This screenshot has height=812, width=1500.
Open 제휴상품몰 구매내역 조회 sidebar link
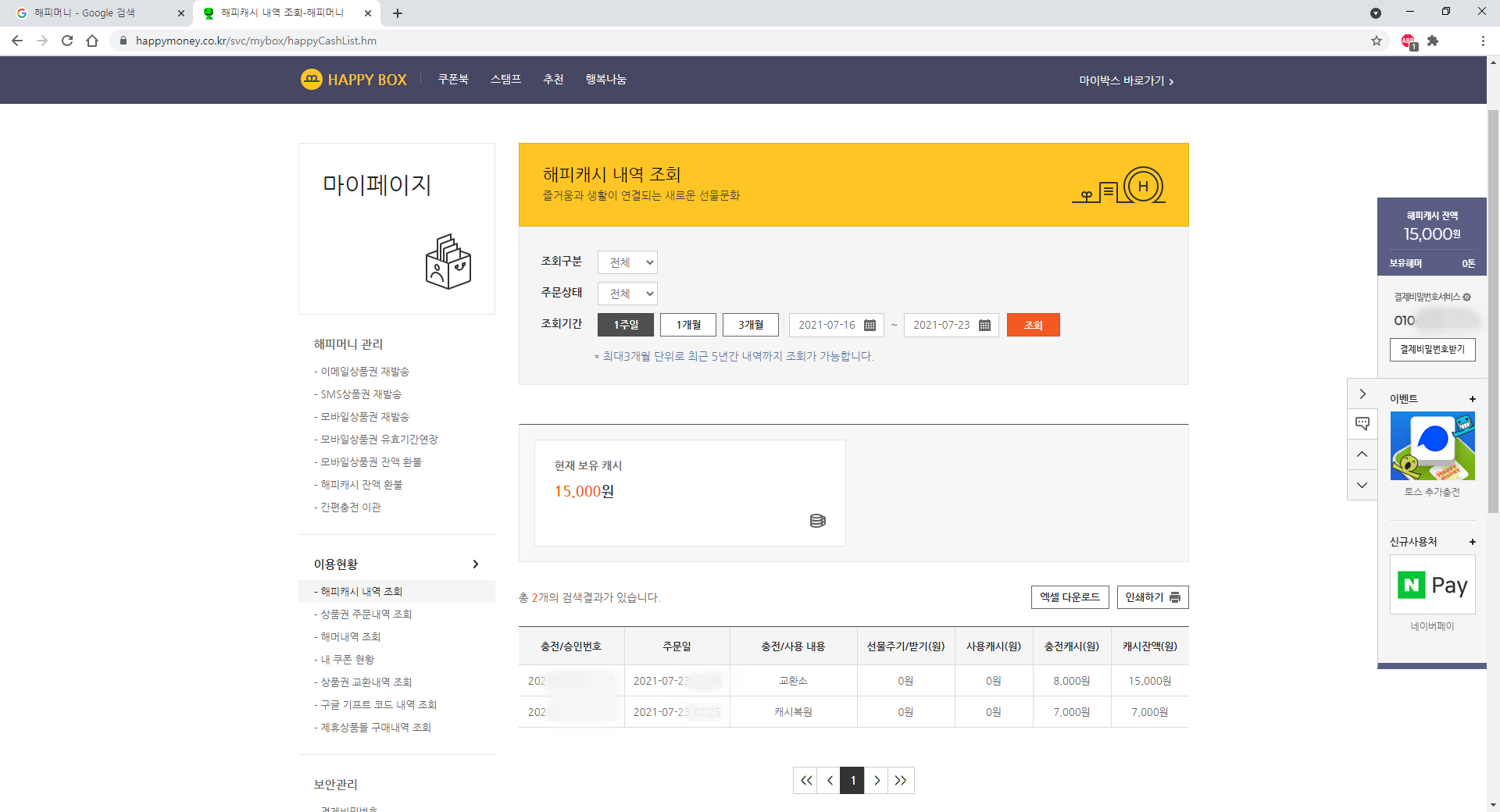(373, 728)
